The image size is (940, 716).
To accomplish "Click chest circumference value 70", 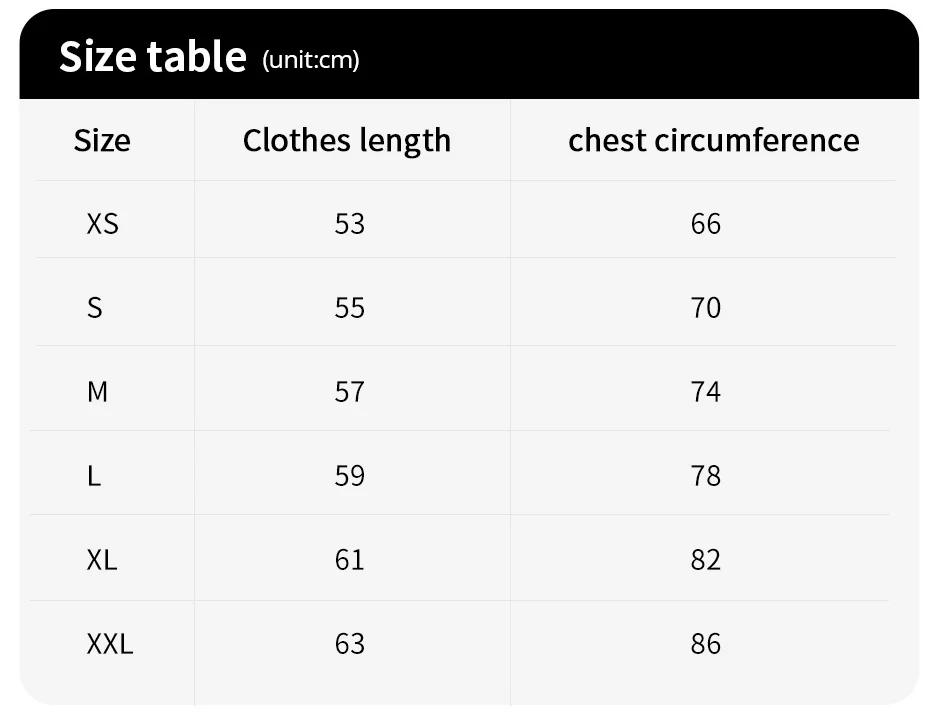I will tap(706, 308).
